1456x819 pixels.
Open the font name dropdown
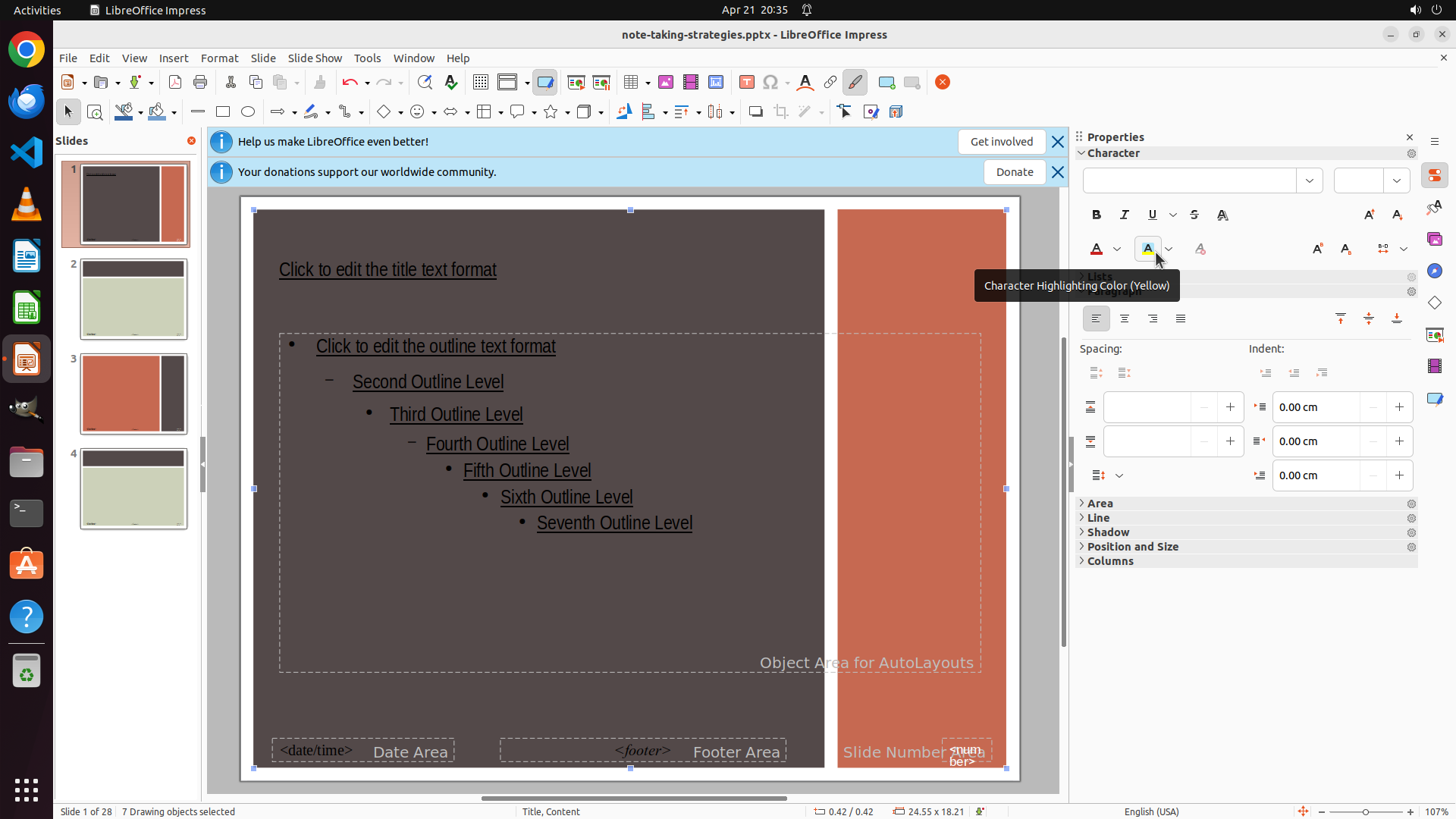[1310, 181]
